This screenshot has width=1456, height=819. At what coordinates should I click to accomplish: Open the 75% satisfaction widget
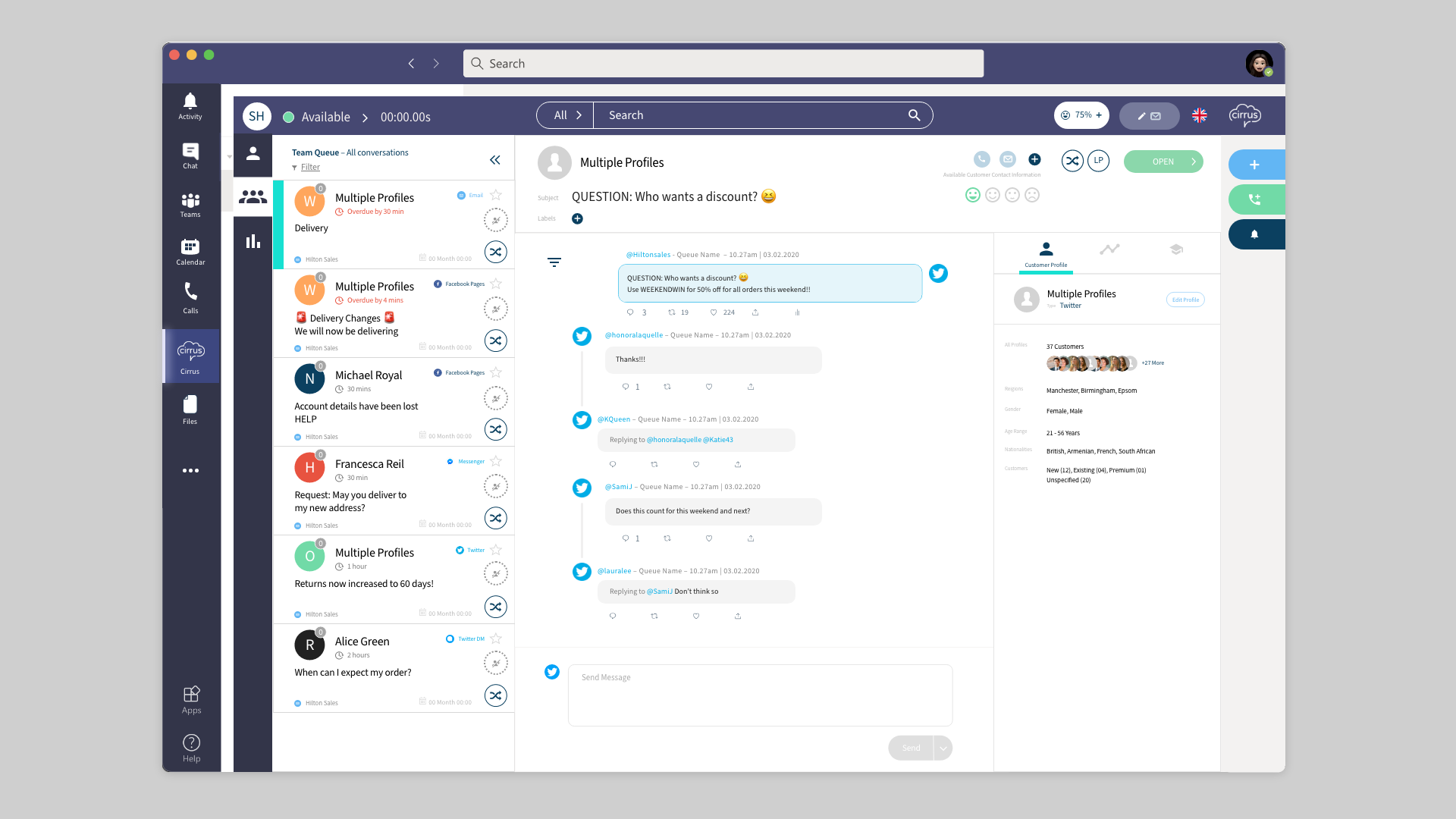point(1081,115)
